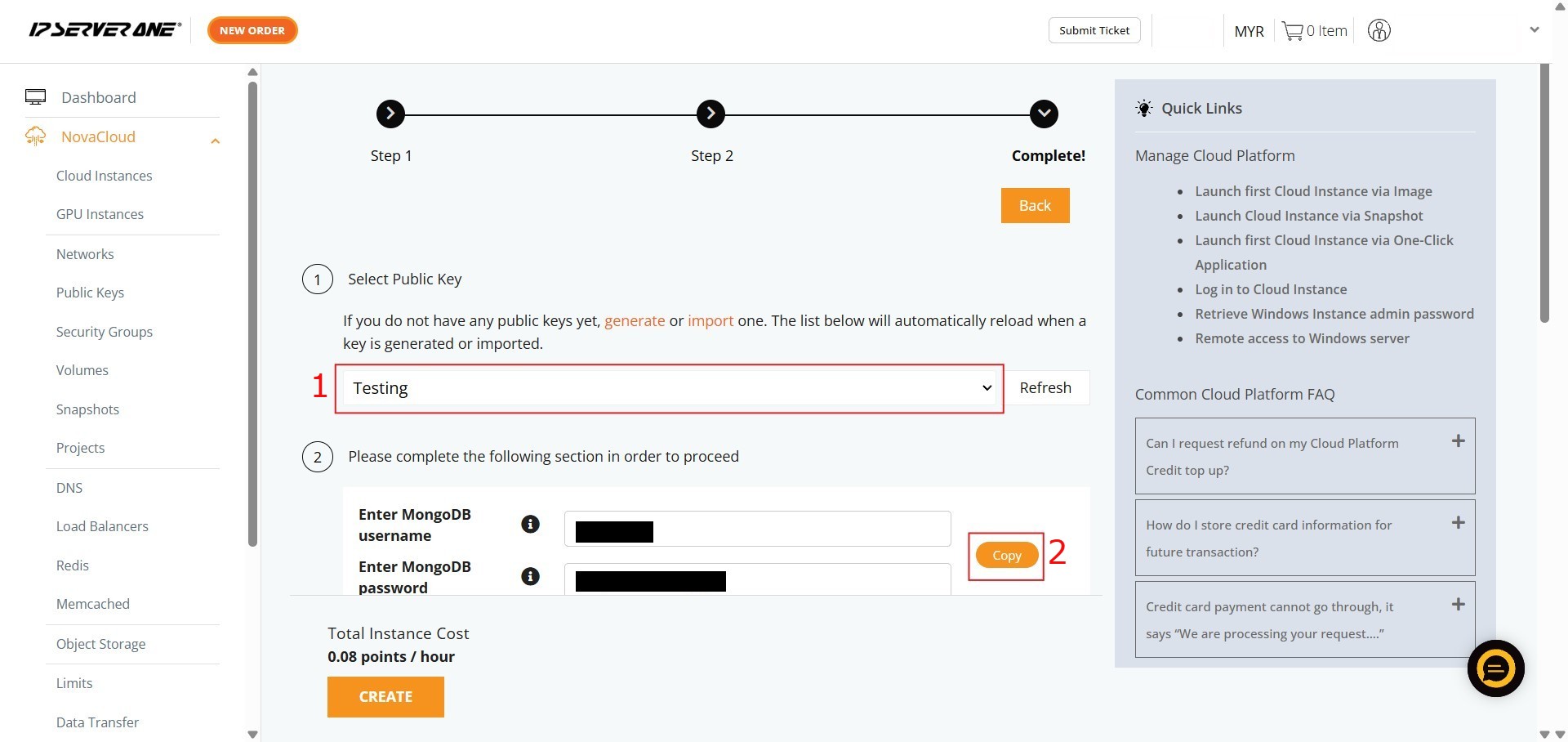This screenshot has width=1568, height=742.
Task: Expand the store credit card information FAQ
Action: (1458, 523)
